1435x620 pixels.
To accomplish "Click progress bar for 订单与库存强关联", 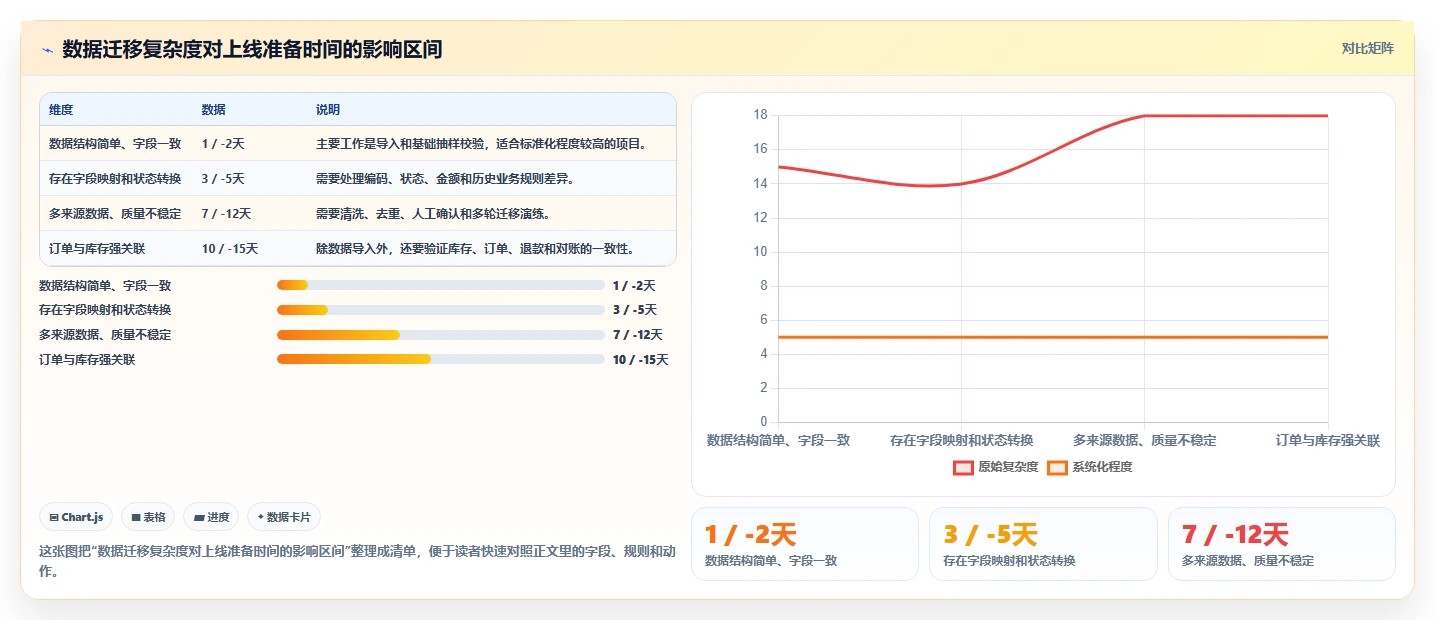I will coord(441,359).
